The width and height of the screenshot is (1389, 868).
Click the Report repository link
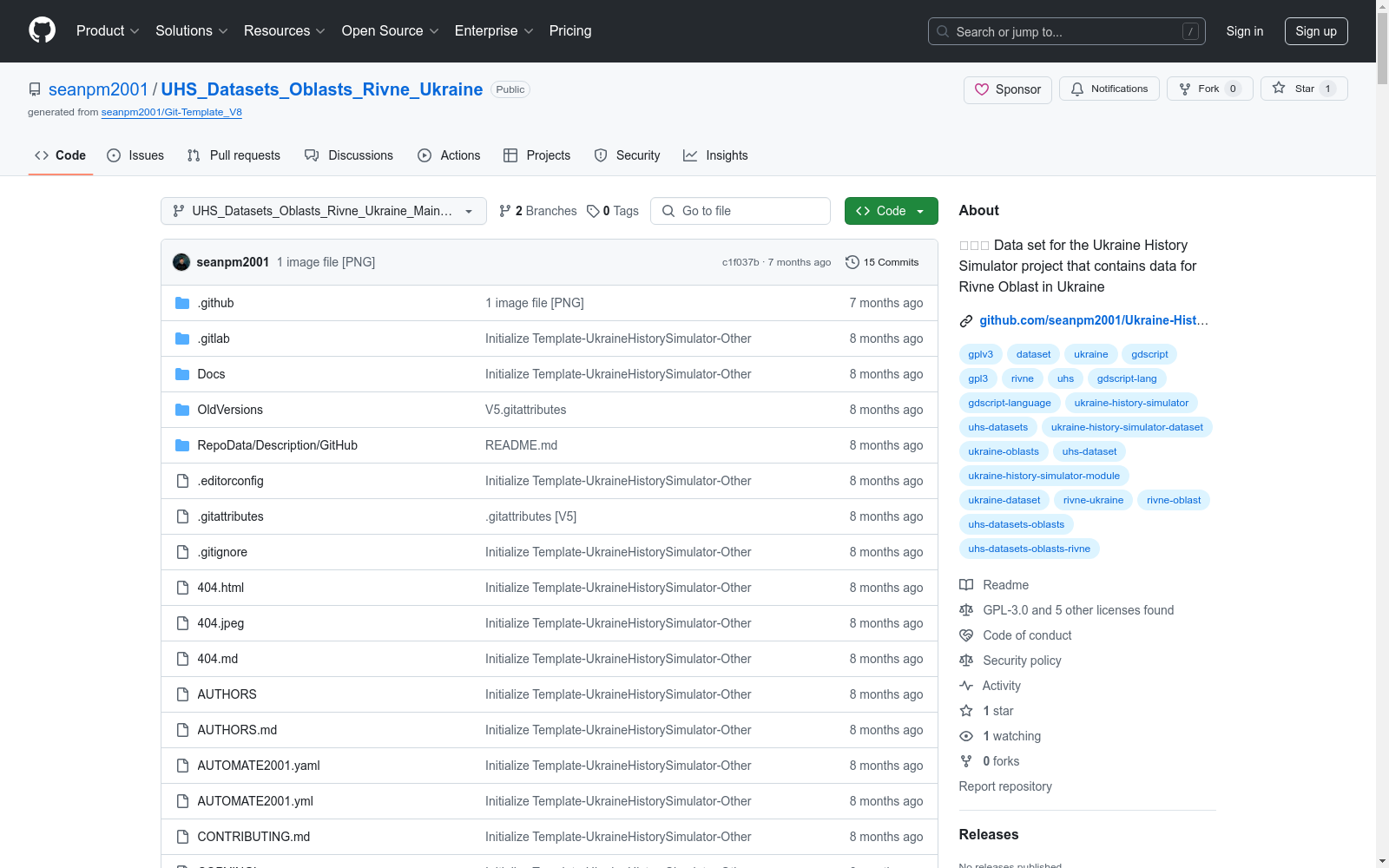pyautogui.click(x=1005, y=786)
